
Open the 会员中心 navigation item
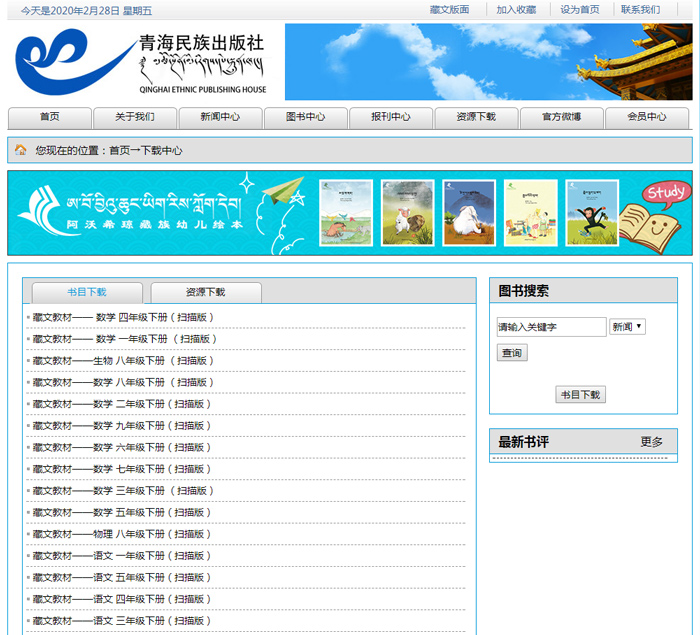click(646, 117)
